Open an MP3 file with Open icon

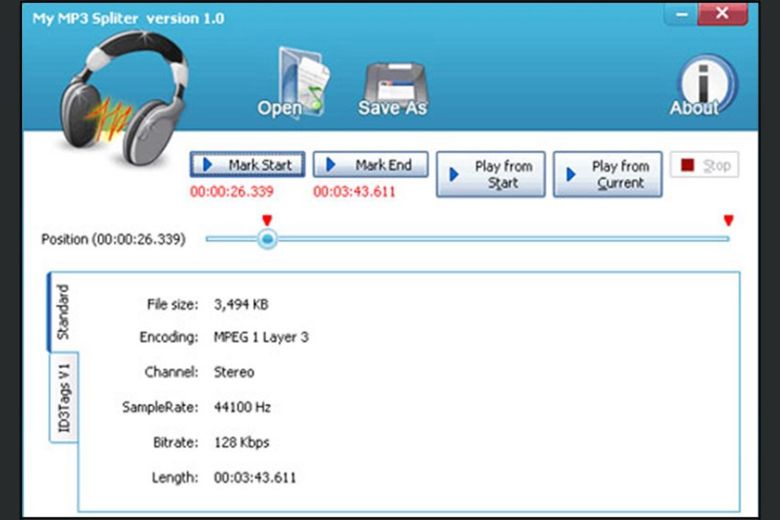pos(294,82)
